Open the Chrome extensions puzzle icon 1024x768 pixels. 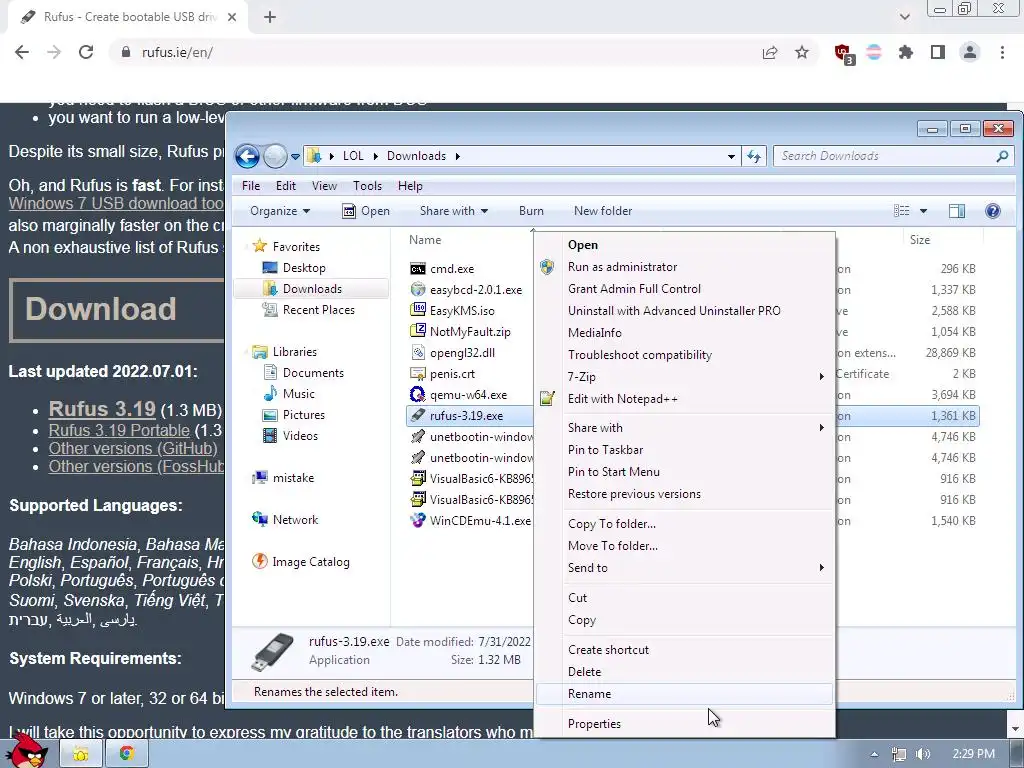point(906,52)
